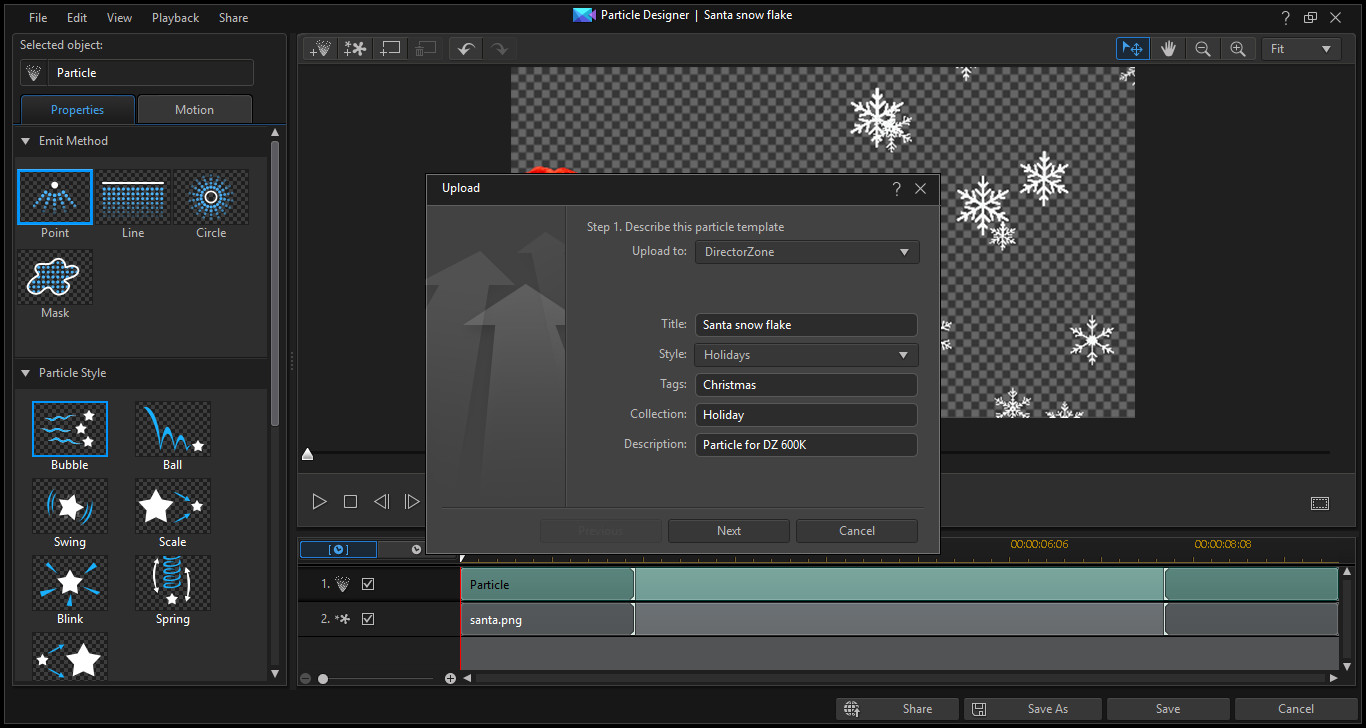This screenshot has height=728, width=1366.
Task: Click Next in the Upload dialog
Action: pyautogui.click(x=729, y=531)
